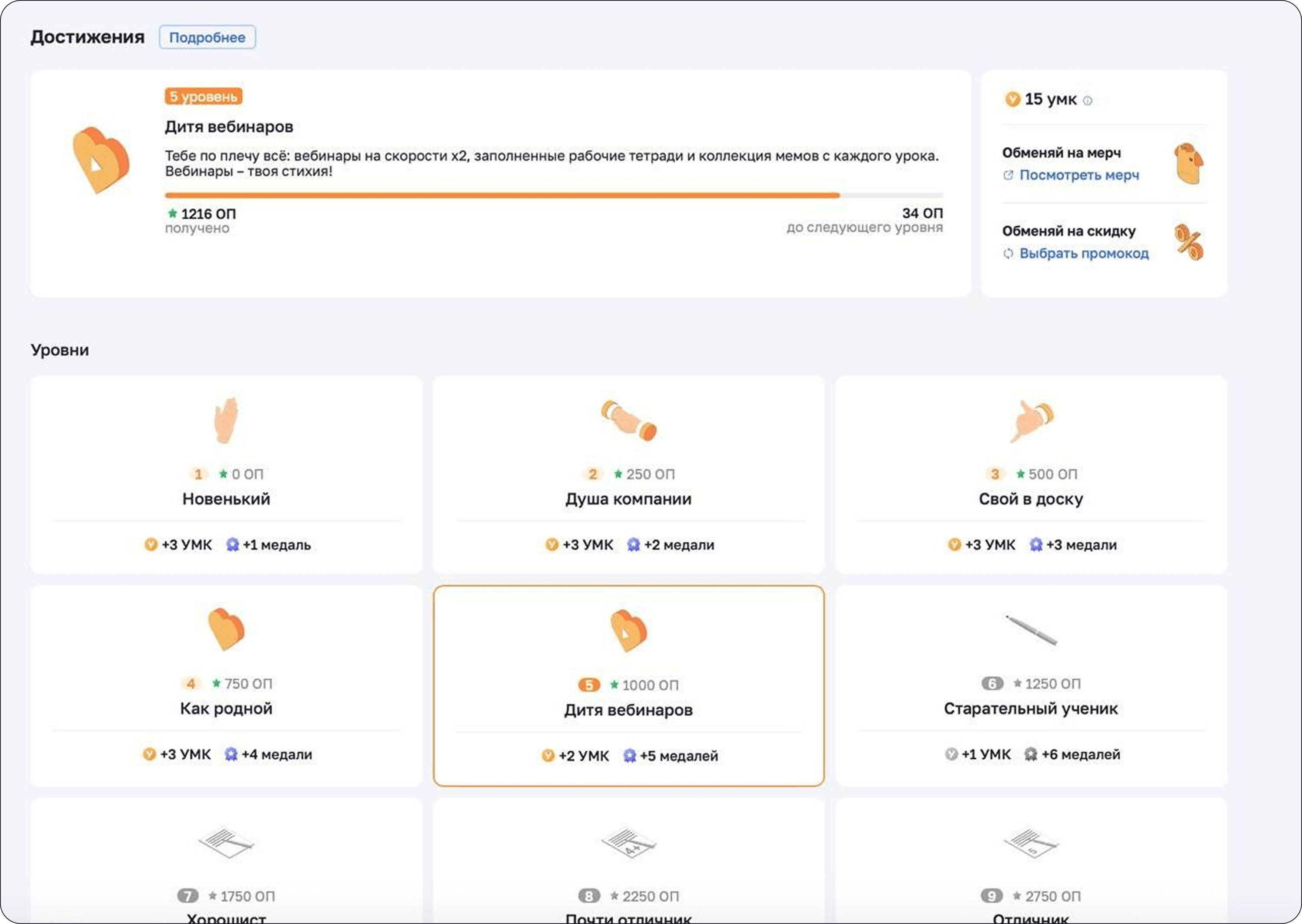Click the 5 уровень orange badge
This screenshot has width=1302, height=924.
[x=203, y=97]
